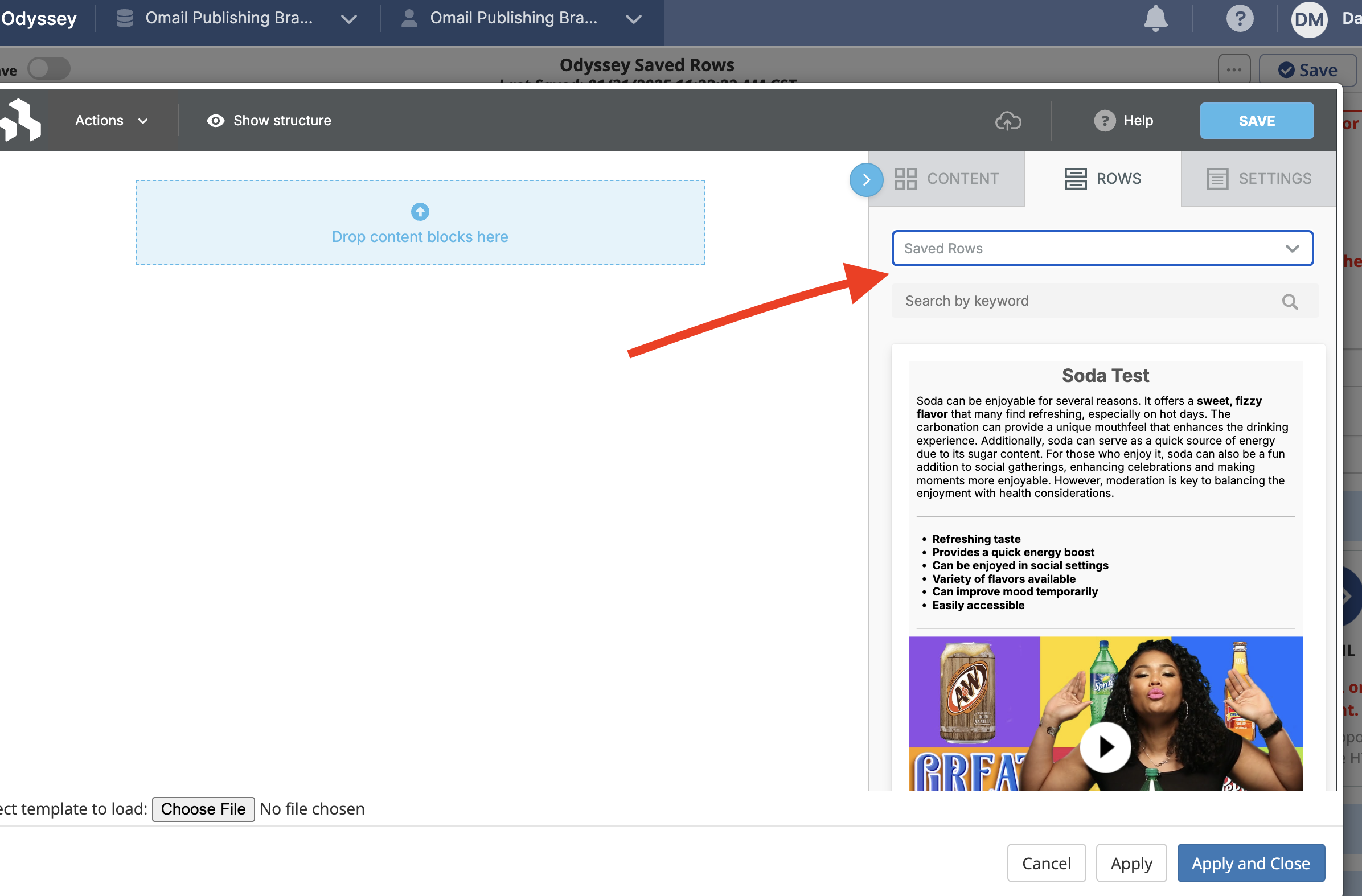Click the DM user avatar
Image resolution: width=1362 pixels, height=896 pixels.
click(x=1309, y=19)
